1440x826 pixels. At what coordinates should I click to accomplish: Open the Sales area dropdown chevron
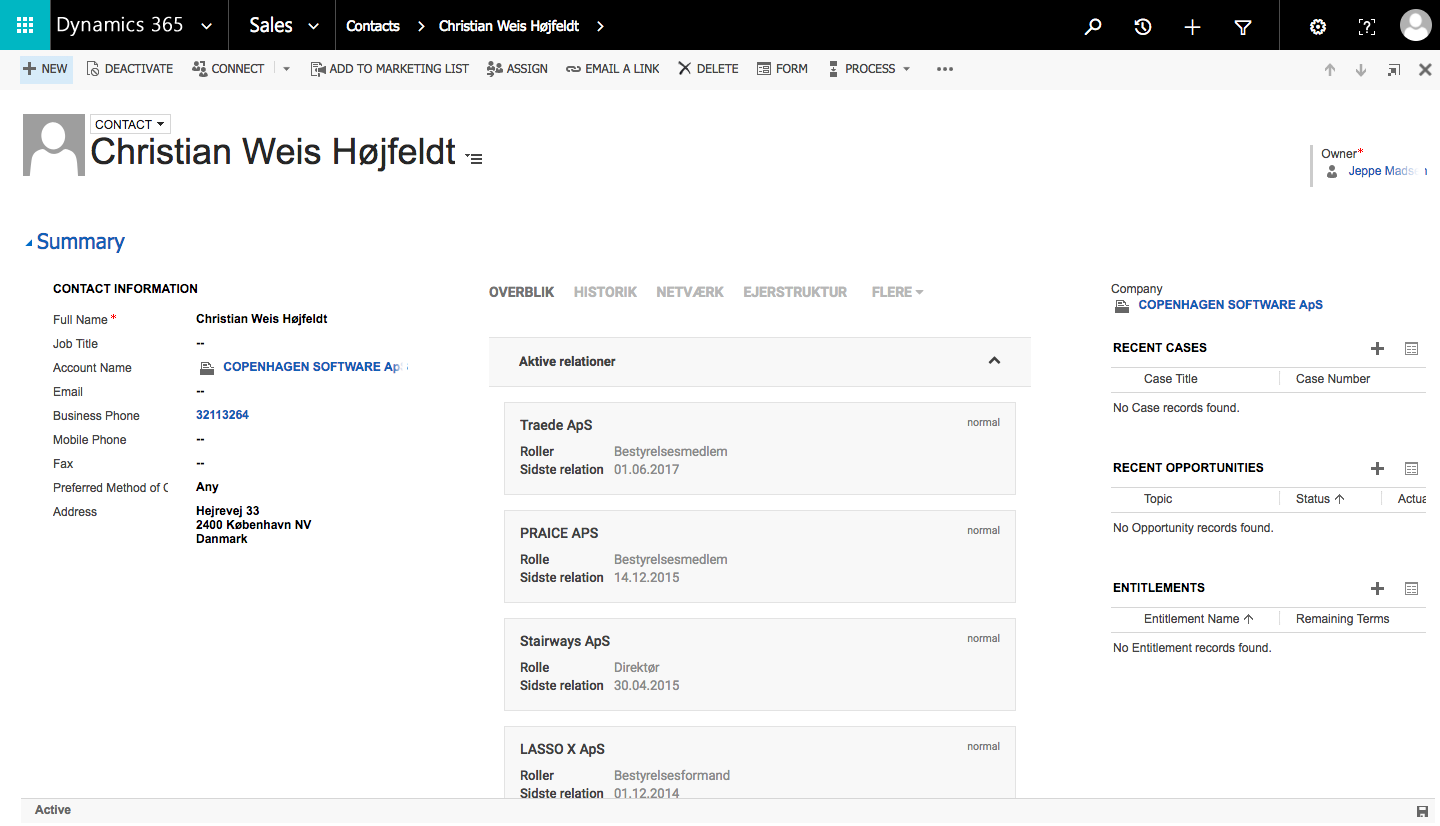coord(314,27)
